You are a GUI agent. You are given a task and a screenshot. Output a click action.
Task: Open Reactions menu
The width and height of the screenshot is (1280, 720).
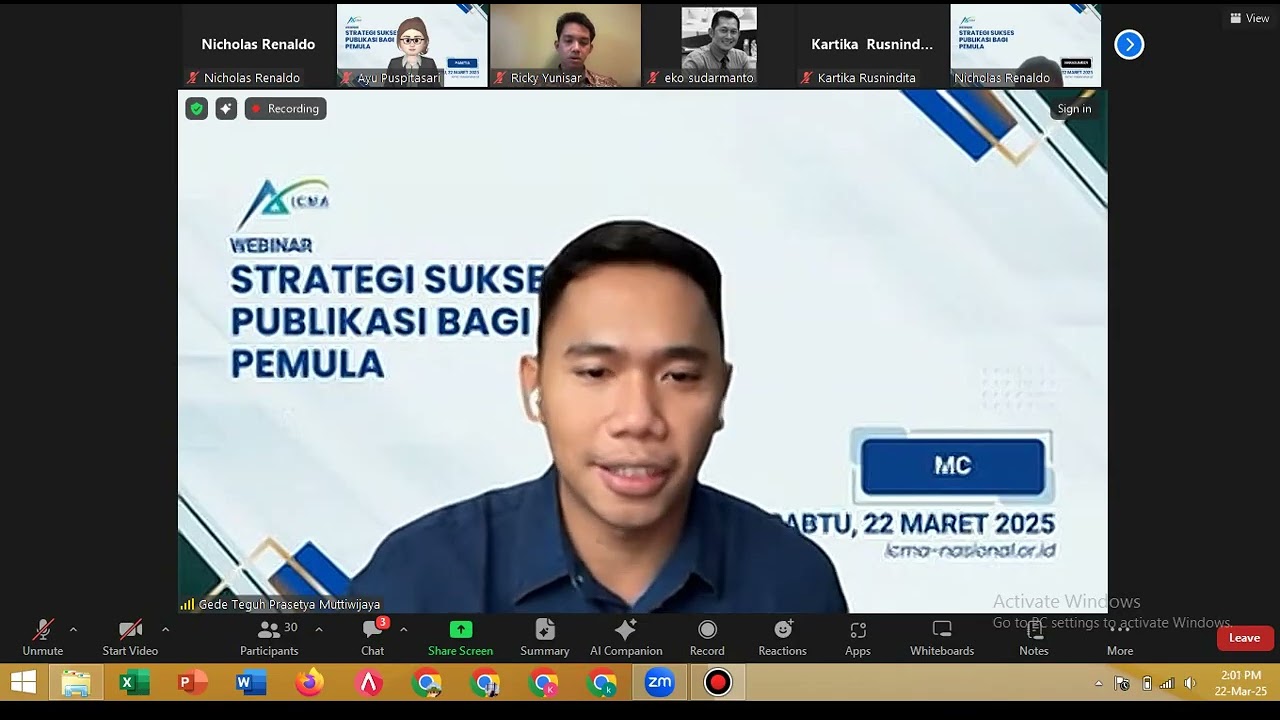(x=782, y=638)
